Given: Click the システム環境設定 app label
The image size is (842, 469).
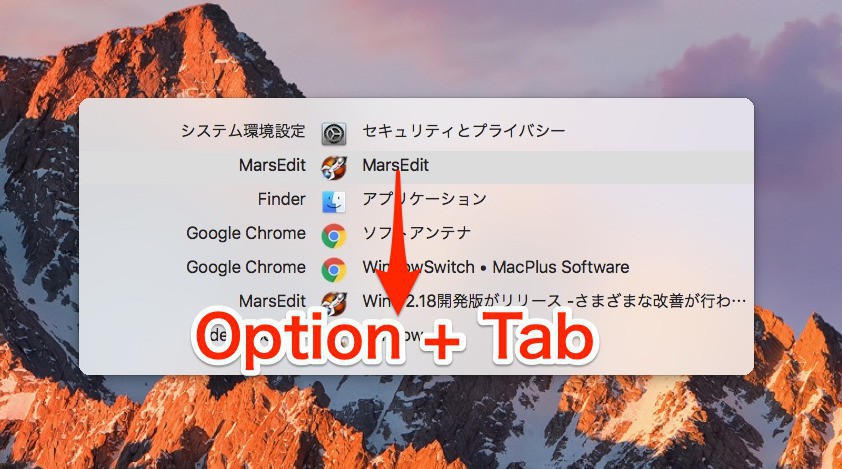Looking at the screenshot, I should 243,131.
